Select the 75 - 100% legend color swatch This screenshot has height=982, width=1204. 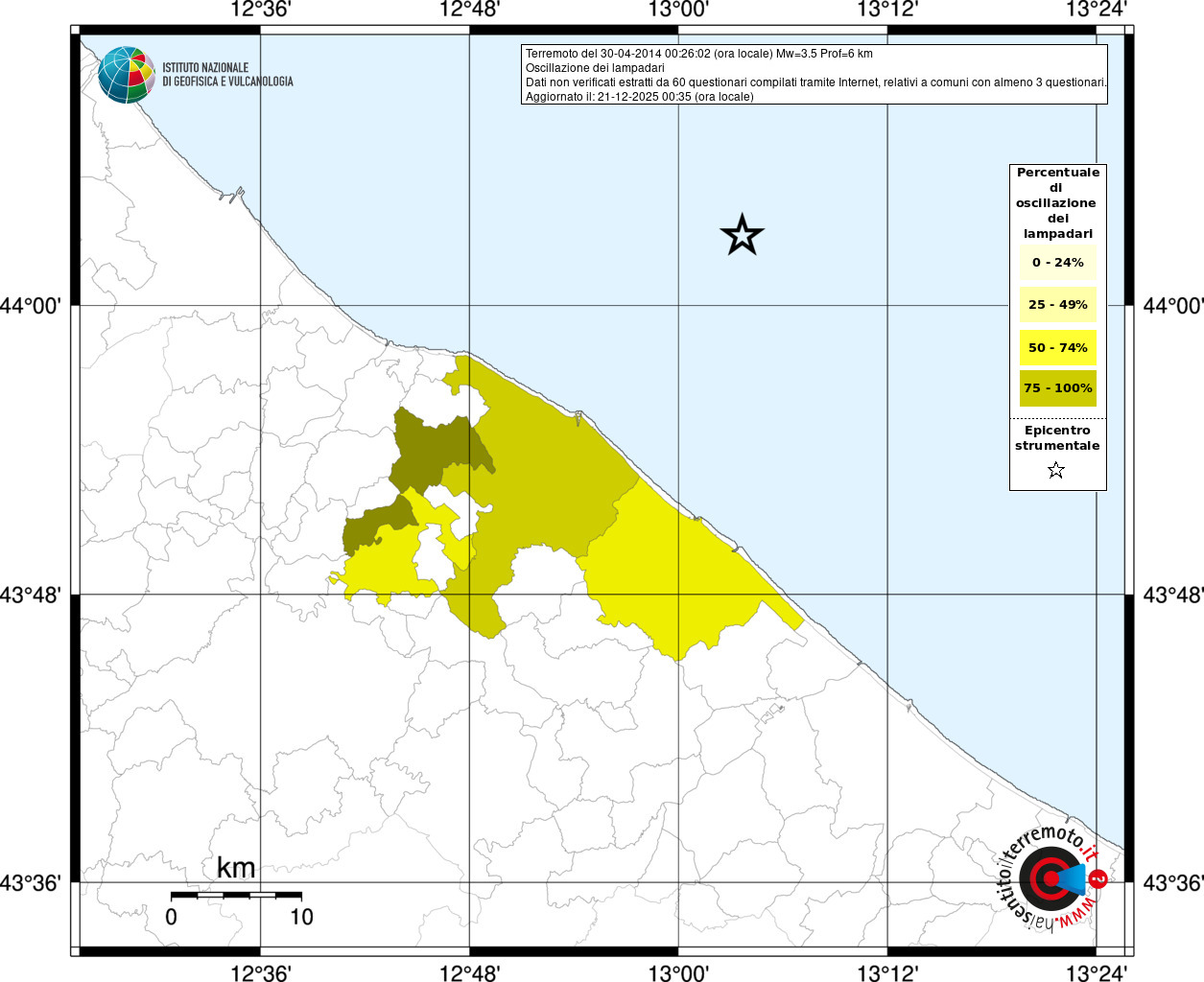1057,388
